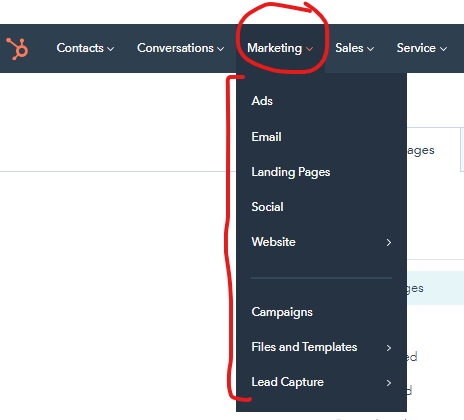464x420 pixels.
Task: Open the Conversations menu
Action: click(x=180, y=48)
